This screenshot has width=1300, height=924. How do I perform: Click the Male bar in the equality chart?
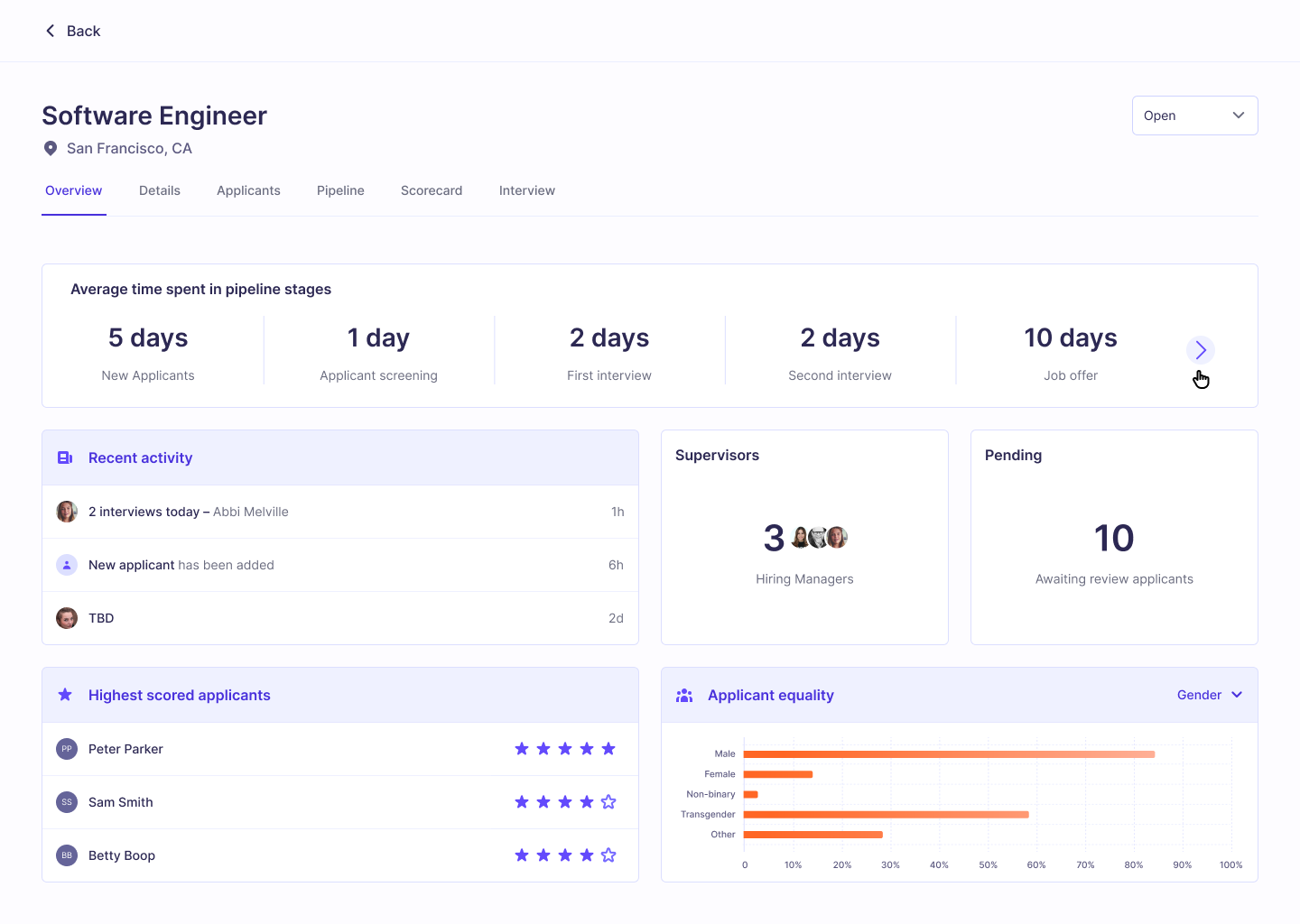(948, 754)
